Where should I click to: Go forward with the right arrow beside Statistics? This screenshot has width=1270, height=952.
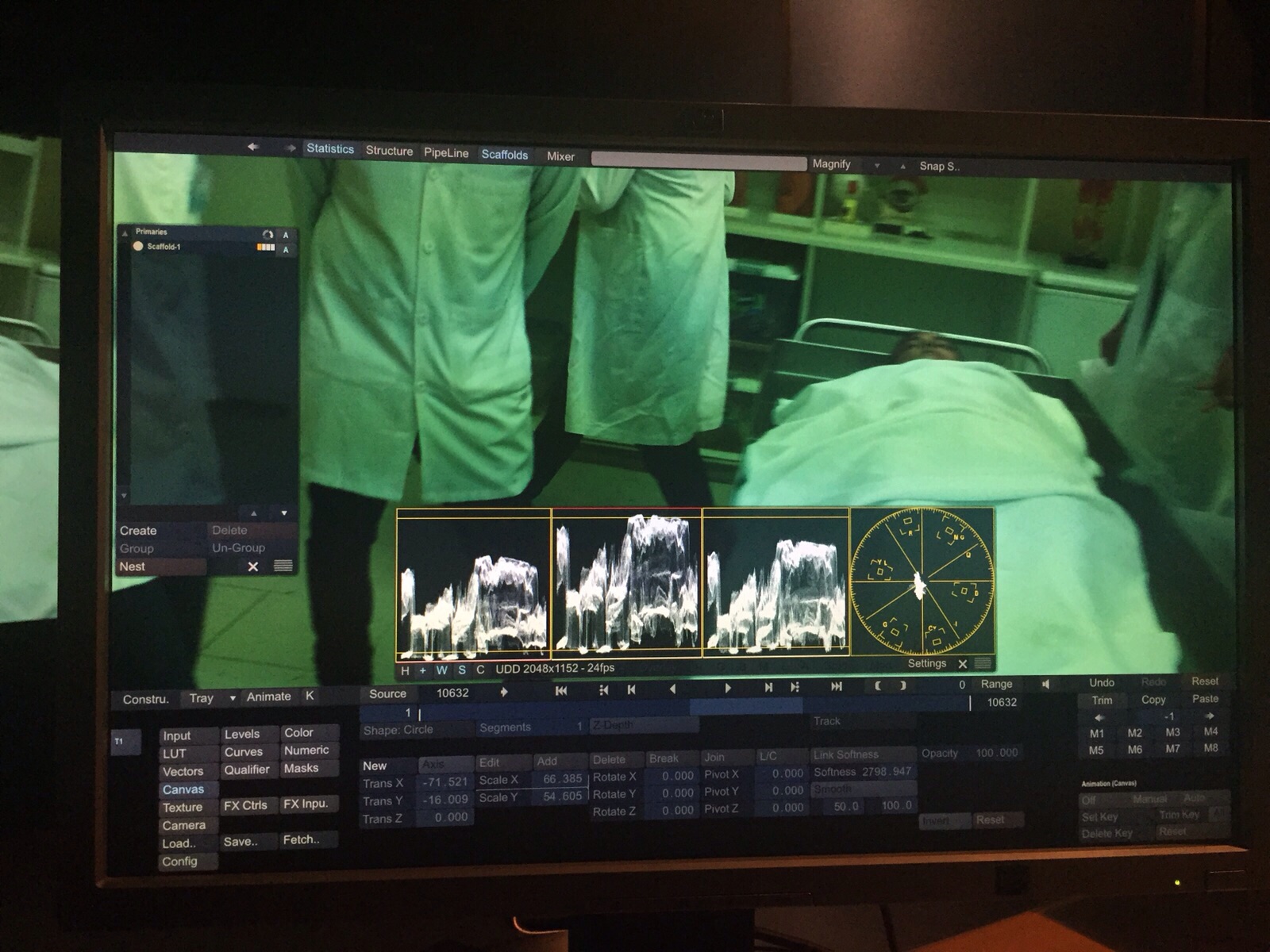pyautogui.click(x=291, y=148)
